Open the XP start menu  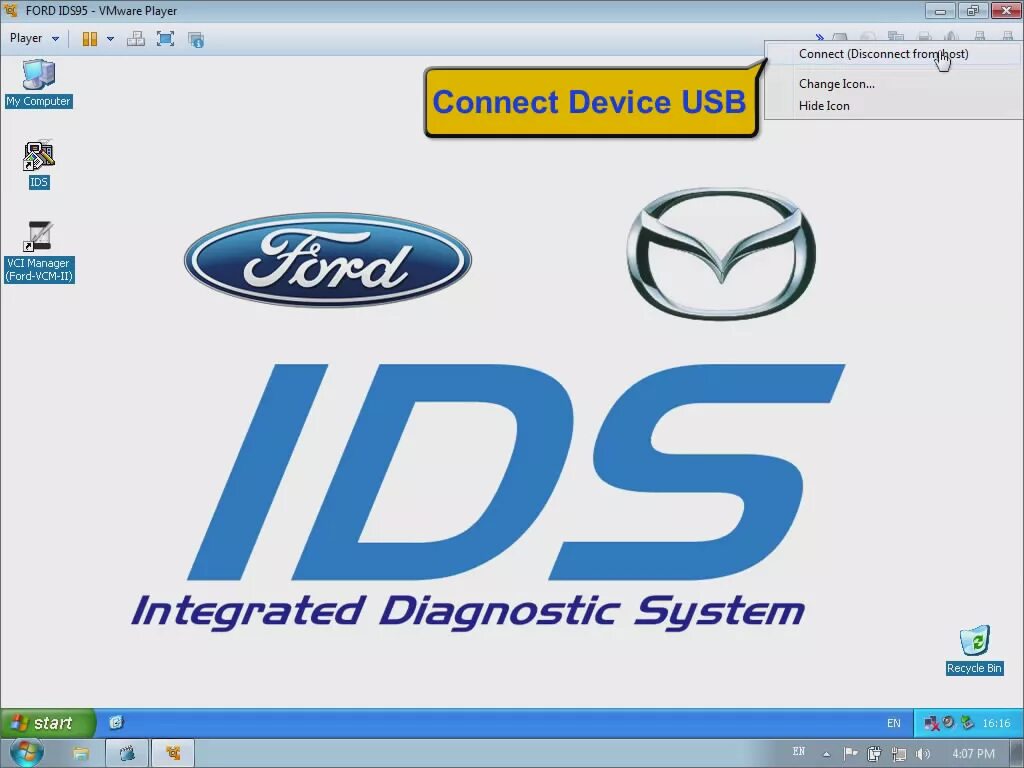[46, 723]
